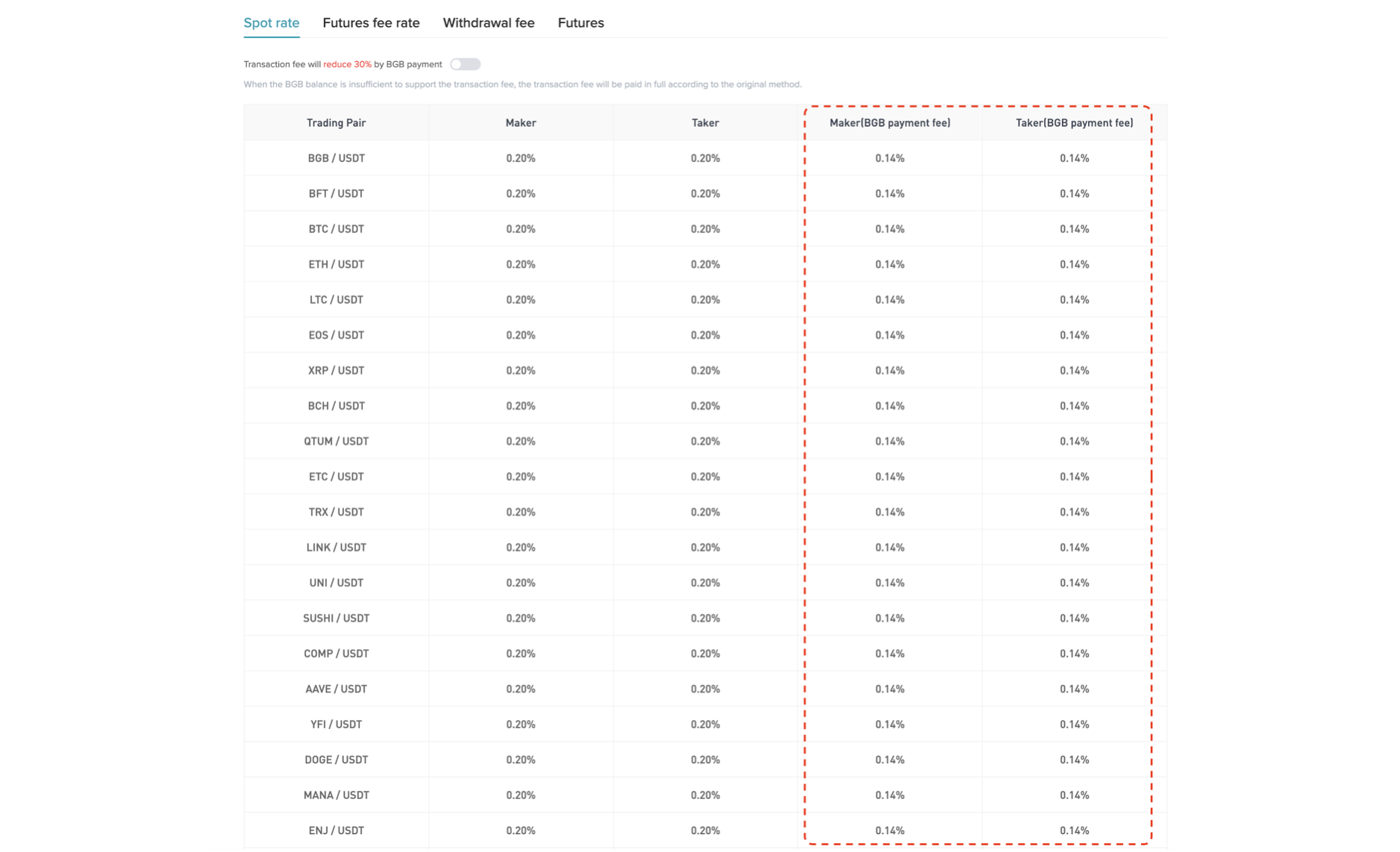The image size is (1400, 852).
Task: Click the Spot rate tab
Action: point(271,22)
